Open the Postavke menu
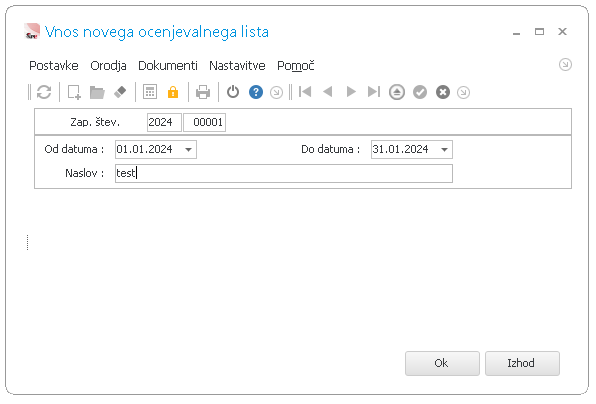The width and height of the screenshot is (596, 404). (x=54, y=65)
